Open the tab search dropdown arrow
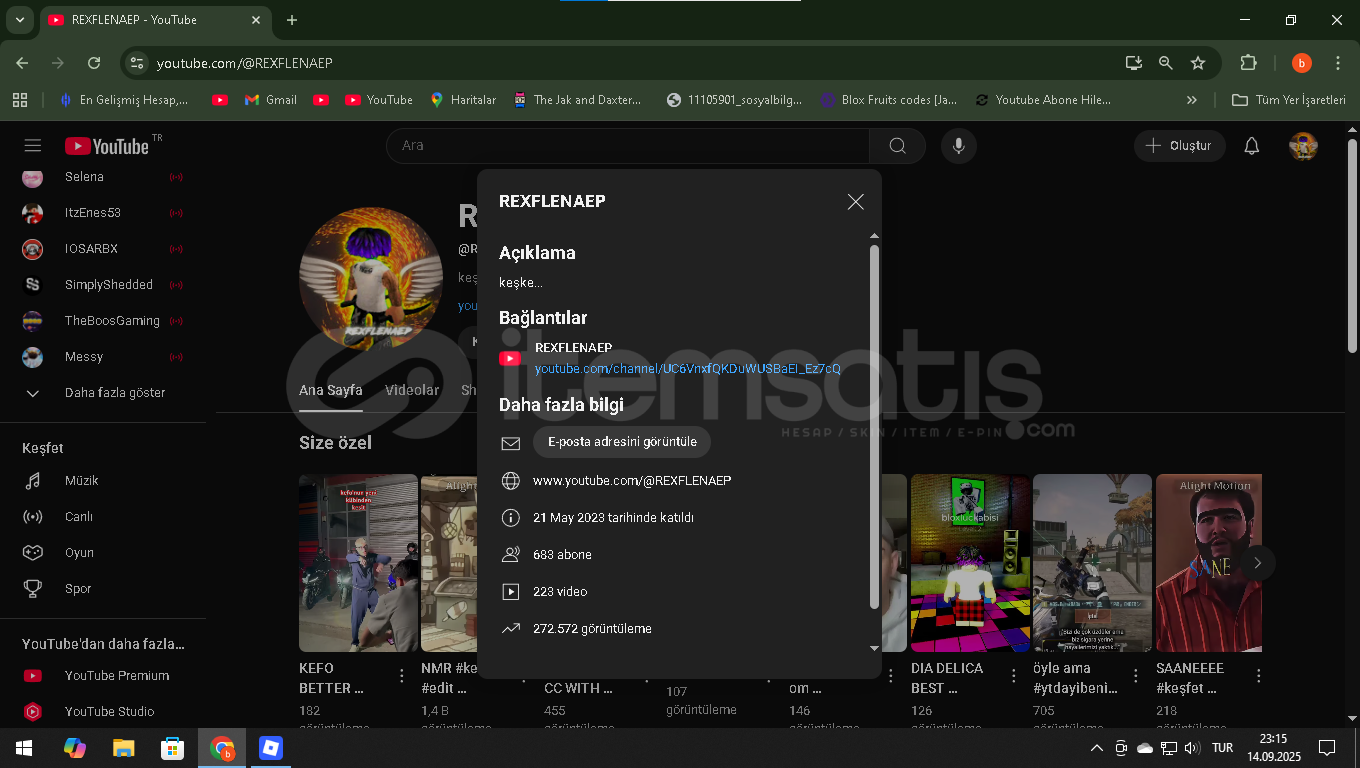Screen dimensions: 1360x768 coord(19,20)
